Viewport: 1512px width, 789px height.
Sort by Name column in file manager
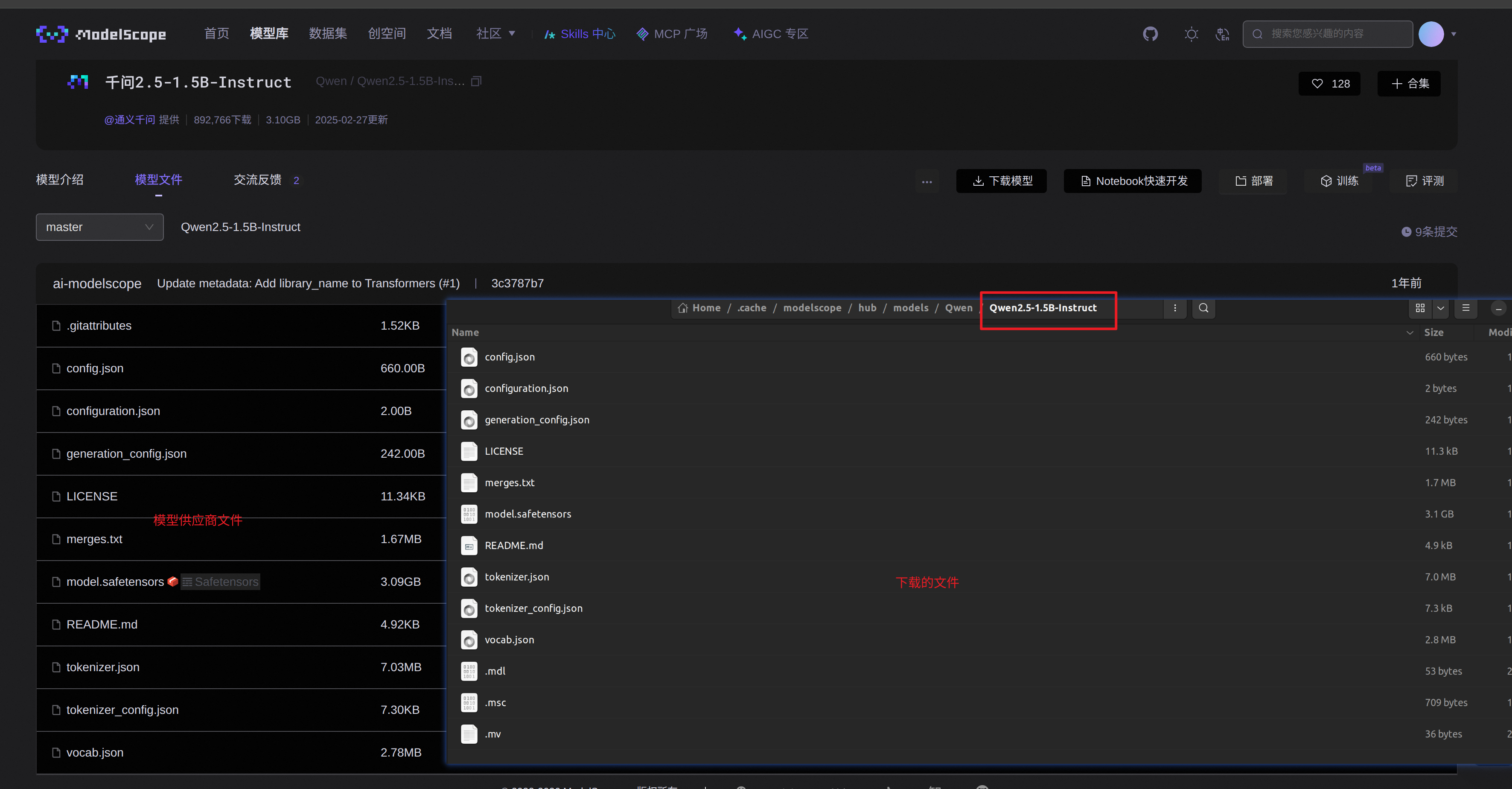(x=465, y=332)
